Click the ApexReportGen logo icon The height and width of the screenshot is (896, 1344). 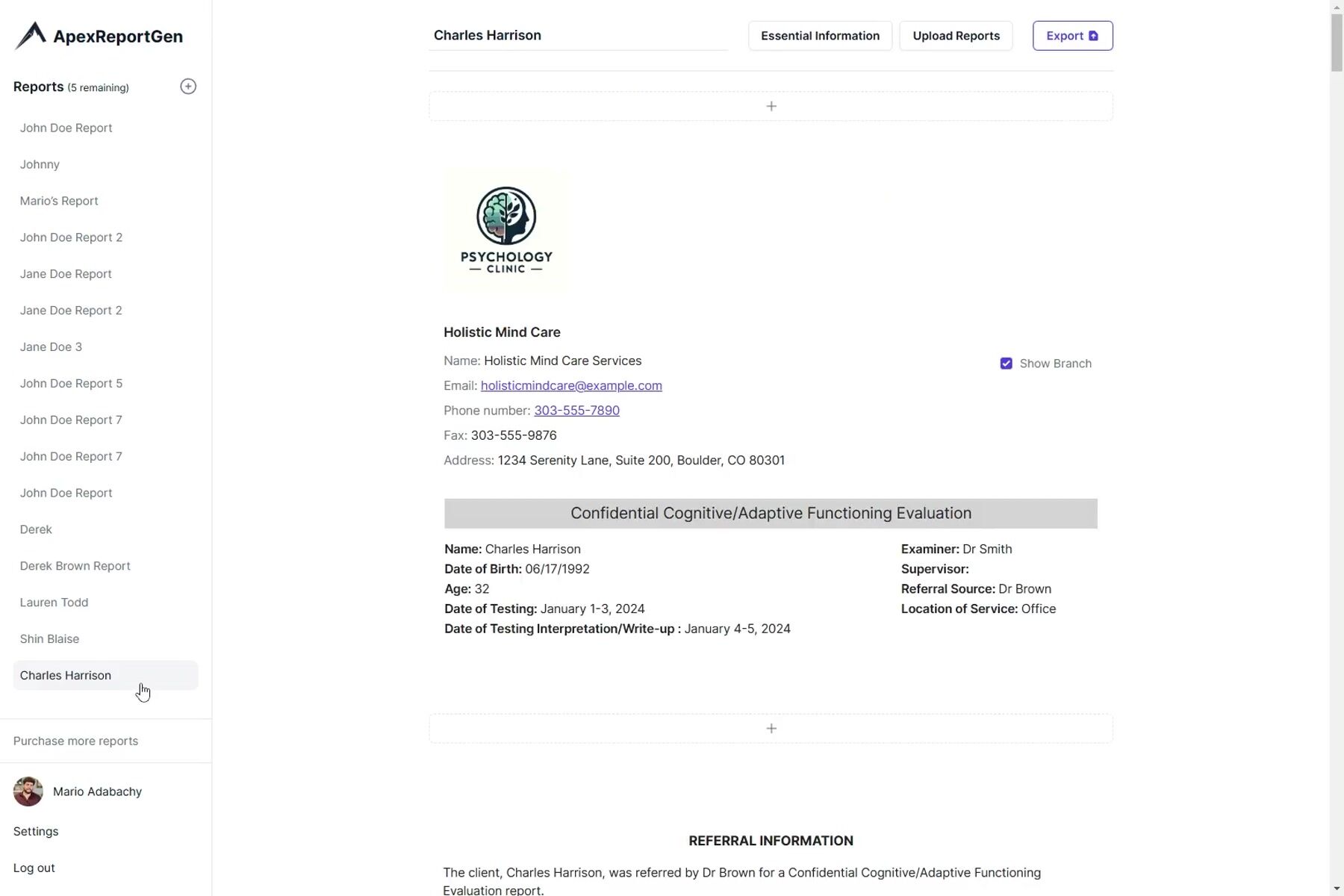coord(31,36)
